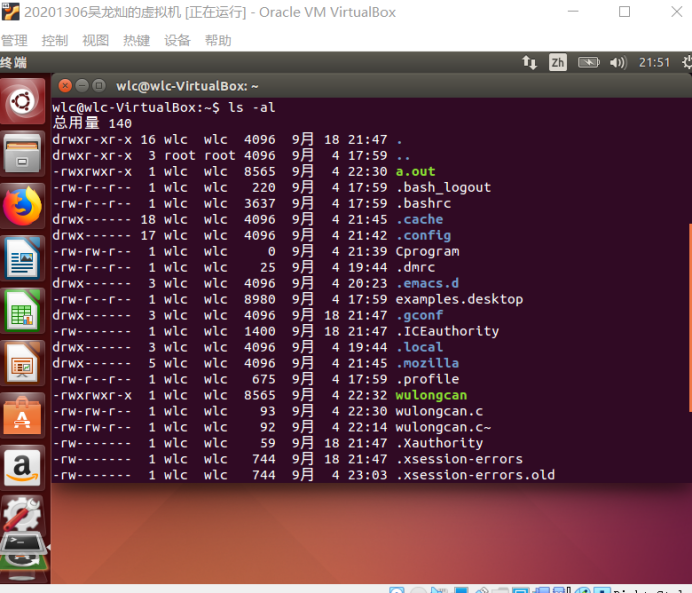Open LibreOffice Calc spreadsheet icon
Viewport: 692px width, 593px height.
pyautogui.click(x=23, y=311)
